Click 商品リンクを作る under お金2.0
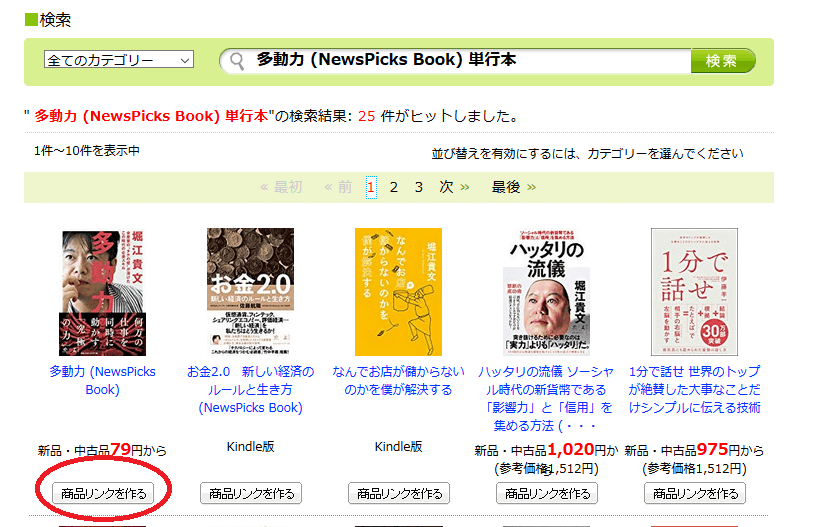Image resolution: width=823 pixels, height=527 pixels. coord(251,493)
